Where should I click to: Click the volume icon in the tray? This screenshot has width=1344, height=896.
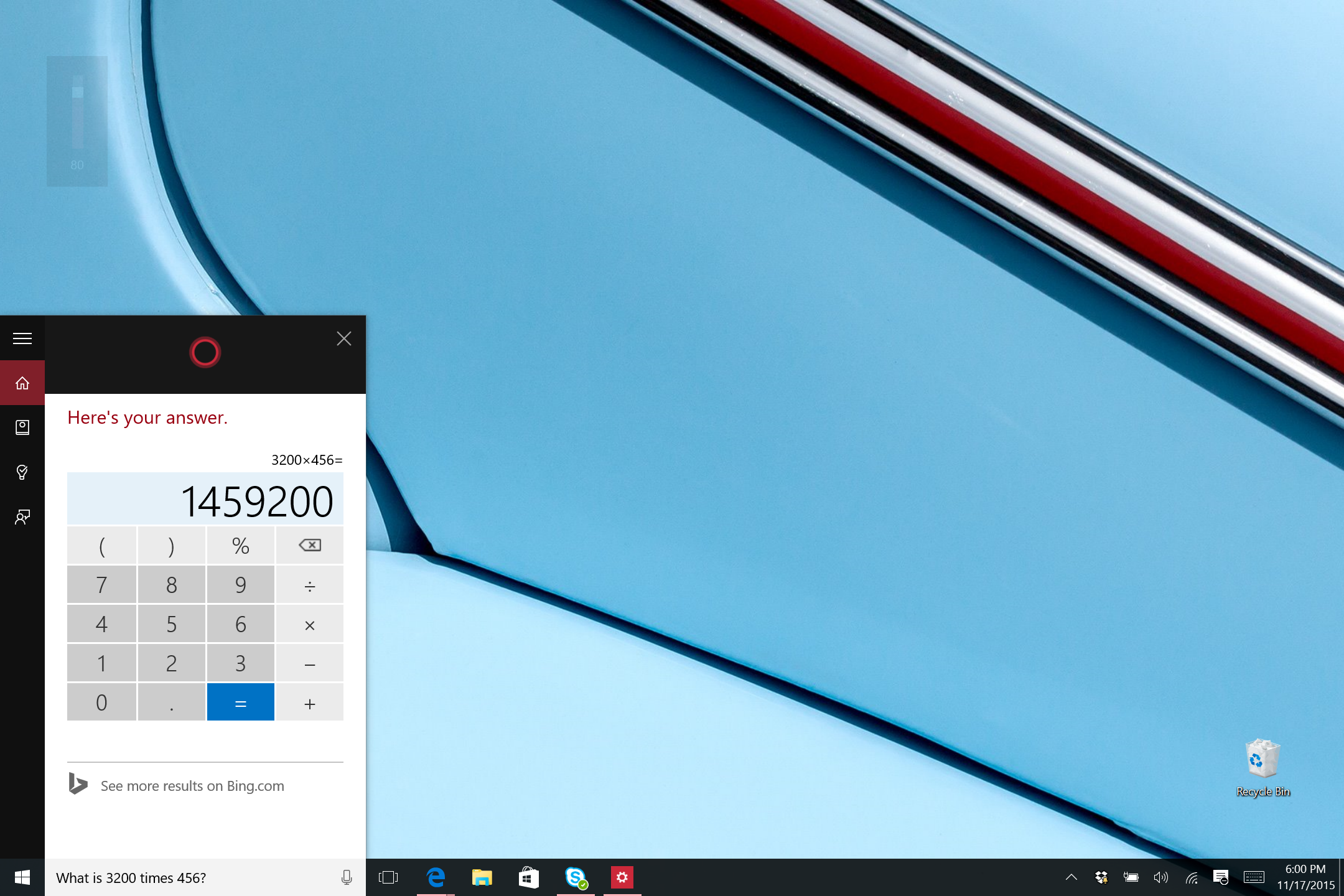click(1160, 877)
